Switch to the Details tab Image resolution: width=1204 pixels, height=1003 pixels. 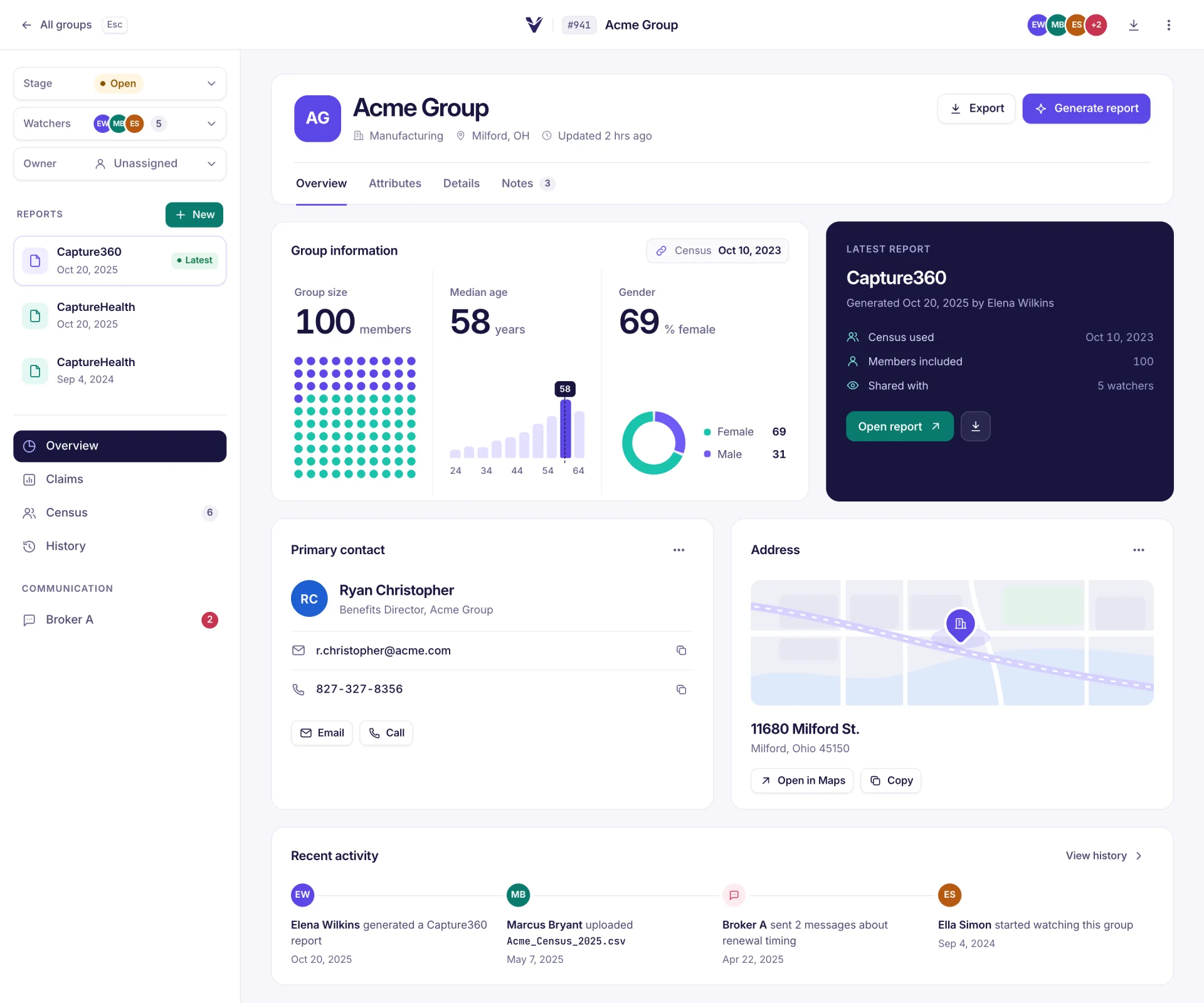click(461, 183)
